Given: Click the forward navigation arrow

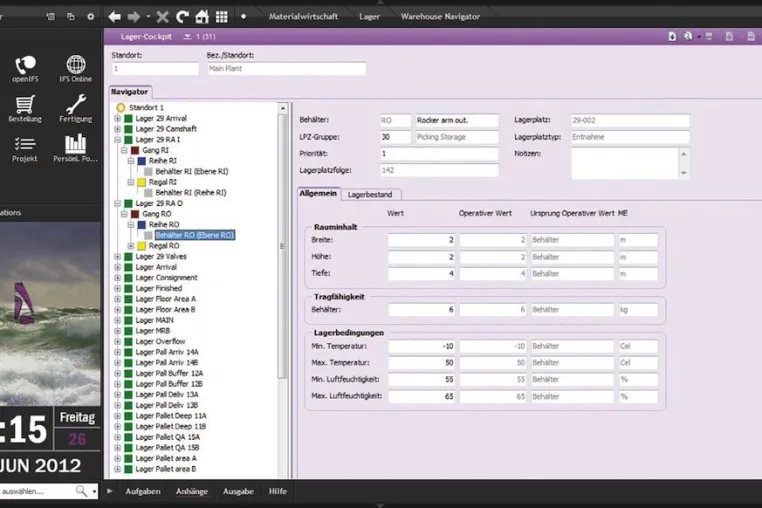Looking at the screenshot, I should point(134,17).
